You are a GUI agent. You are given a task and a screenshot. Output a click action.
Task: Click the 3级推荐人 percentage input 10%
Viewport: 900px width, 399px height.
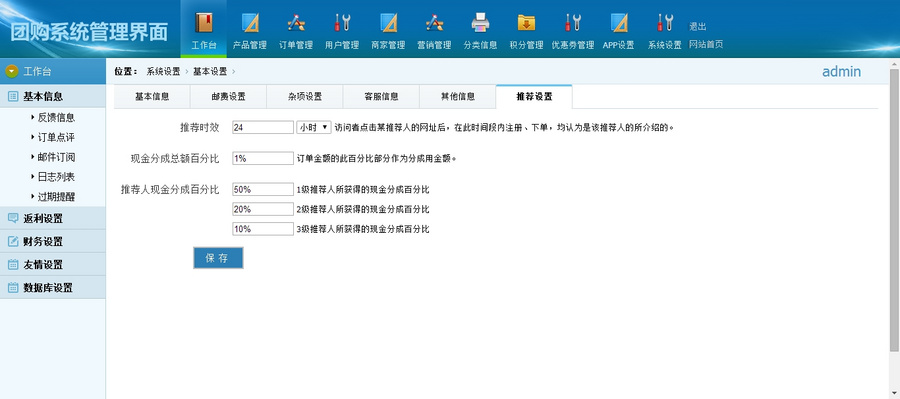point(263,229)
